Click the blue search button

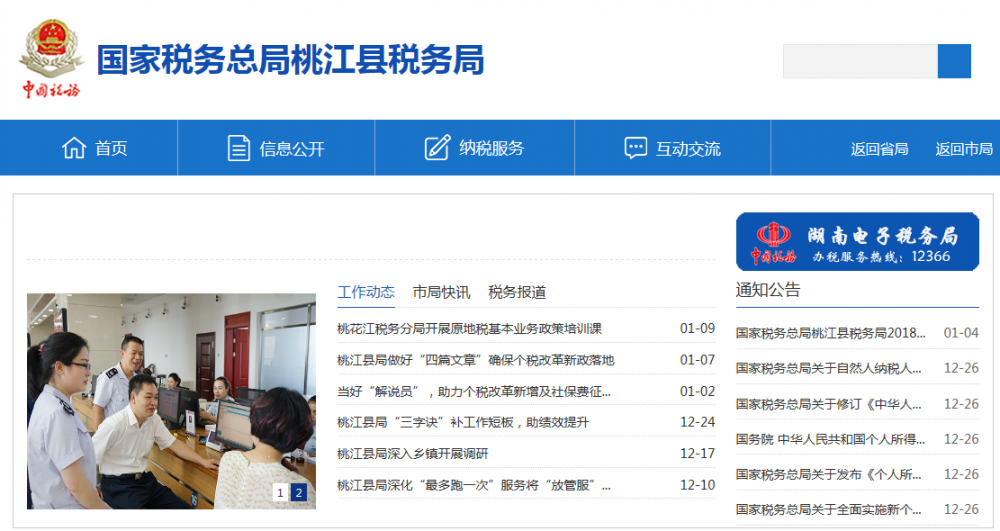pos(954,61)
